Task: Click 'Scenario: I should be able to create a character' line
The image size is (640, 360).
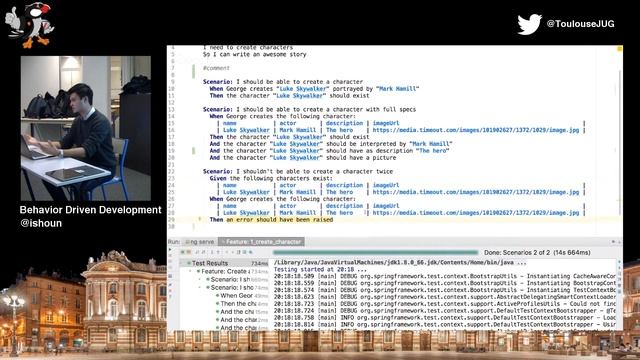Action: pyautogui.click(x=282, y=82)
